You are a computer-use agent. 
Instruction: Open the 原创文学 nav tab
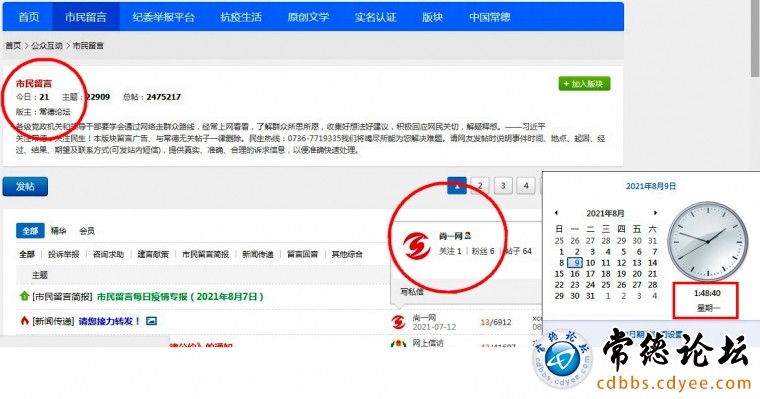(308, 17)
